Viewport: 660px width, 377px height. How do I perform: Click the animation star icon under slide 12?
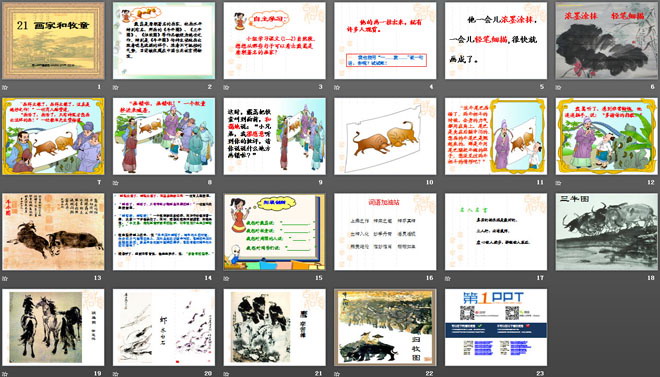(x=558, y=183)
